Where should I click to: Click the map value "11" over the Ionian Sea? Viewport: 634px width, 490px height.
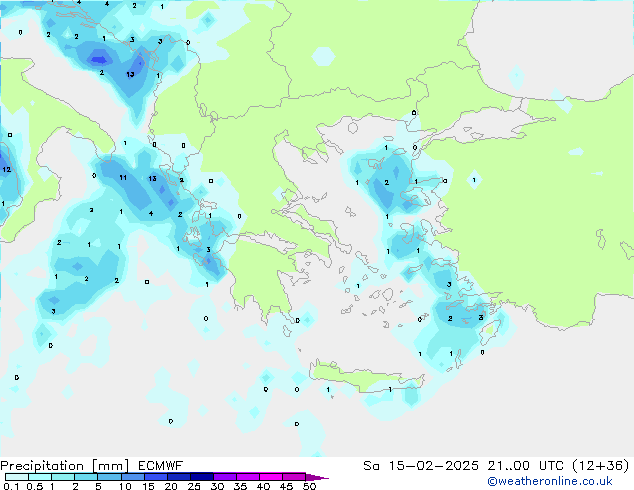pyautogui.click(x=123, y=177)
